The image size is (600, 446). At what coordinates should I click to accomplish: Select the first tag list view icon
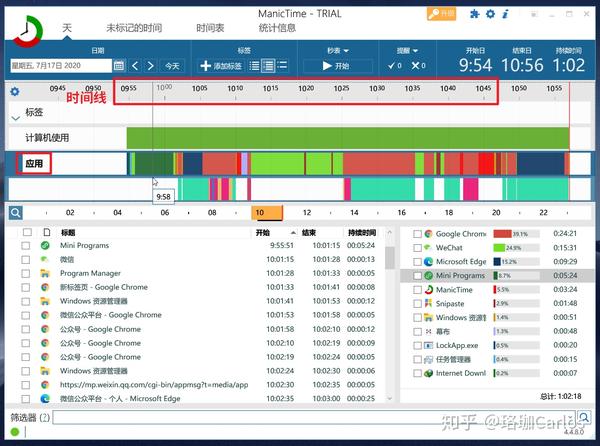(254, 66)
